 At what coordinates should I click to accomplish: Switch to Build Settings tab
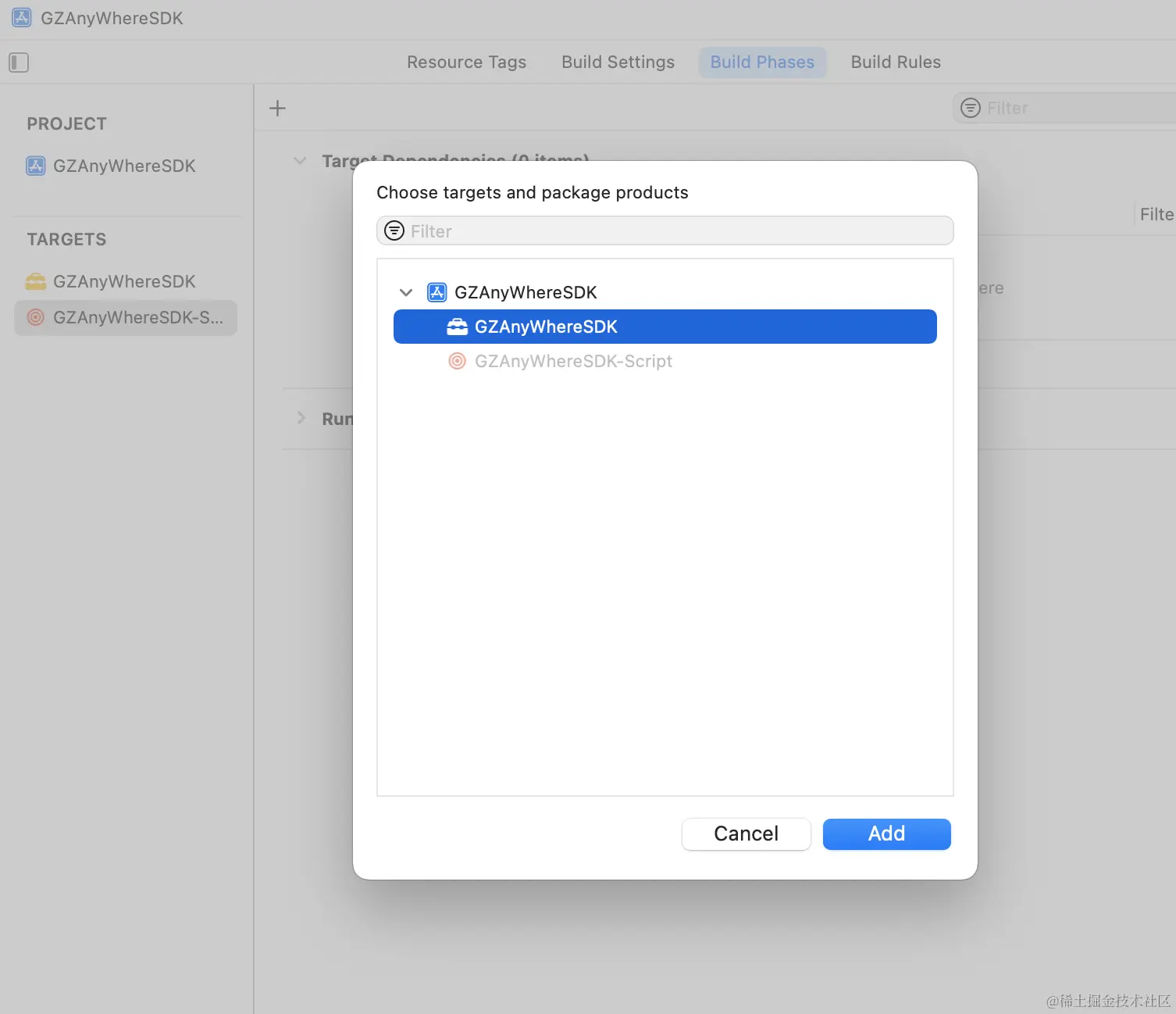click(x=618, y=62)
